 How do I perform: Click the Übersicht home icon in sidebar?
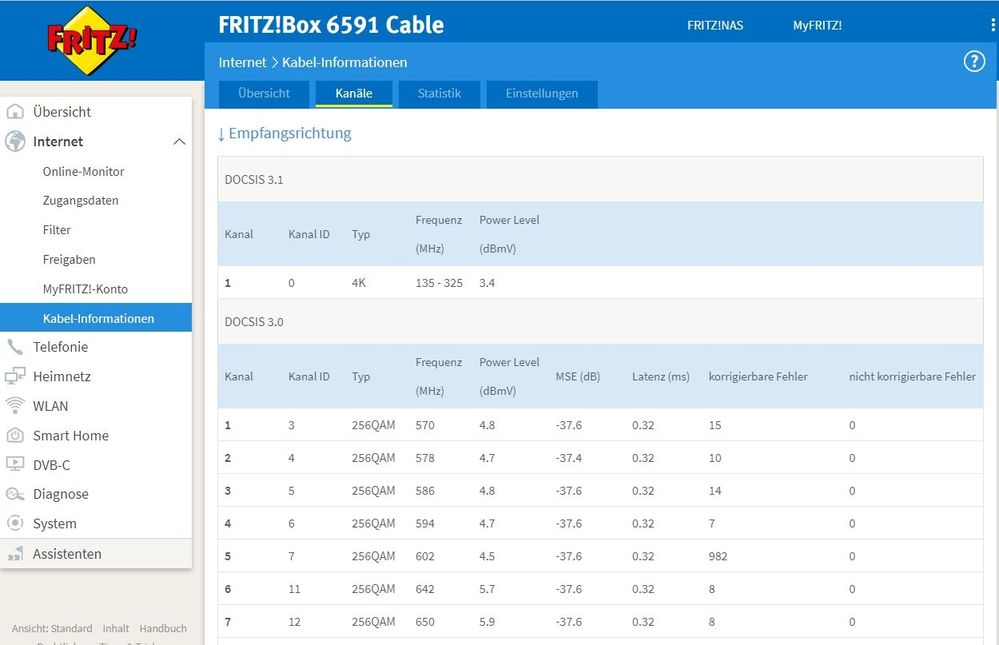click(15, 112)
